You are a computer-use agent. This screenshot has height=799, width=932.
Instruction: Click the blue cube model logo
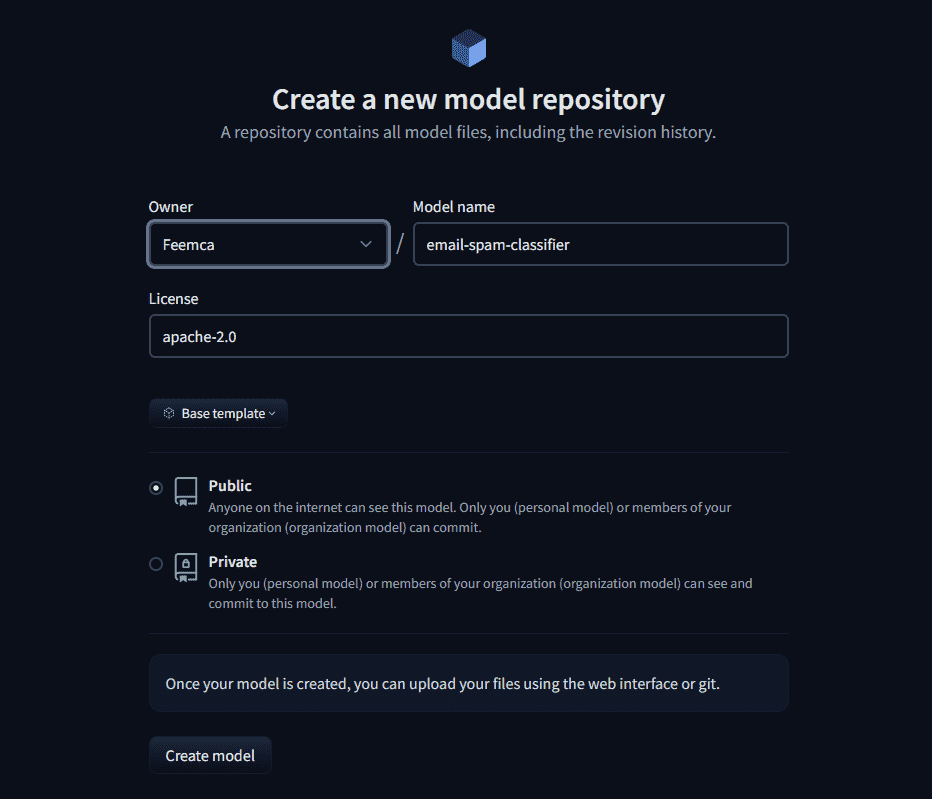tap(468, 48)
